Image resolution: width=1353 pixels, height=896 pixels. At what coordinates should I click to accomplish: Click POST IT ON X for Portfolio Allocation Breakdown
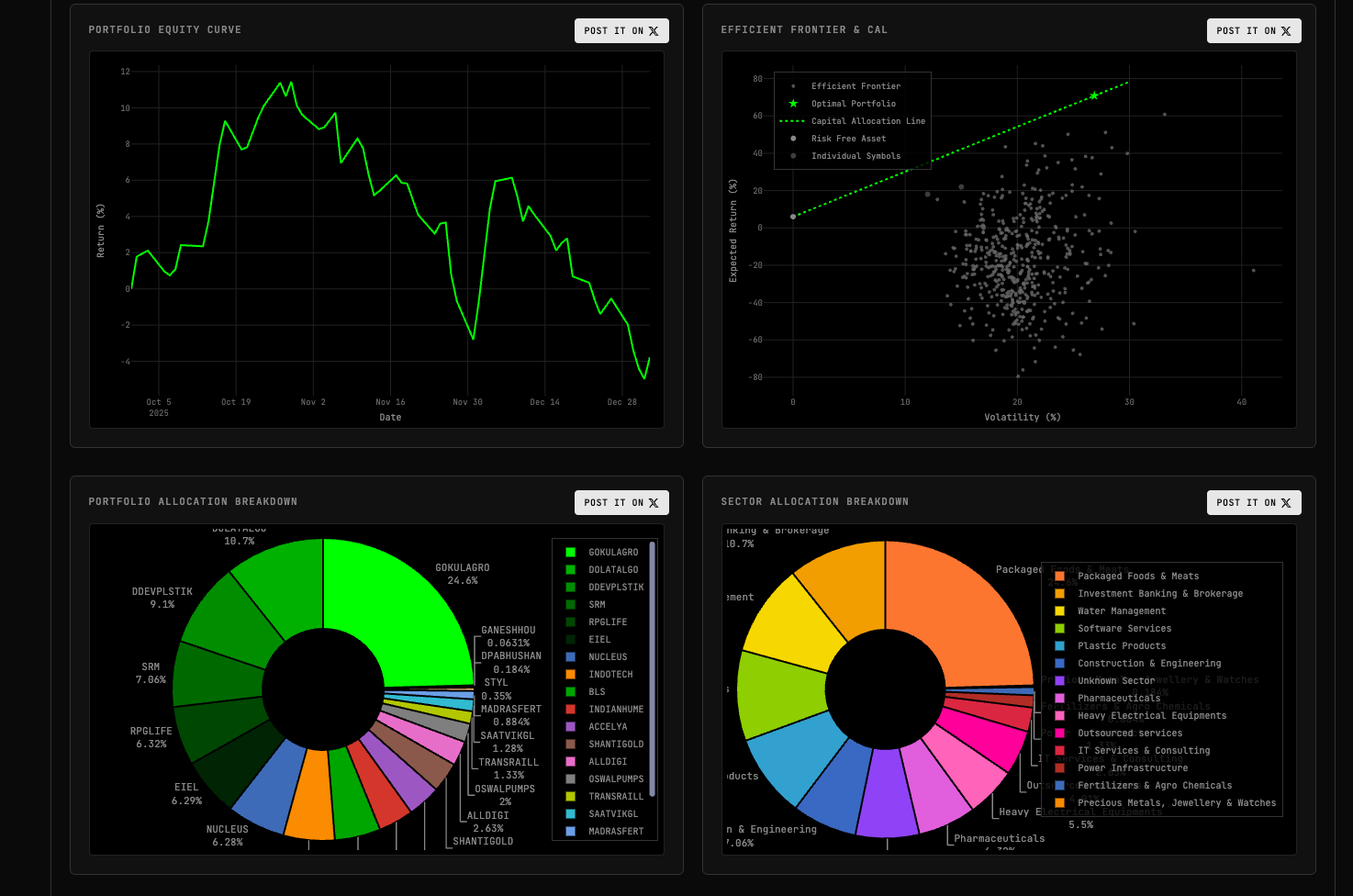tap(621, 502)
